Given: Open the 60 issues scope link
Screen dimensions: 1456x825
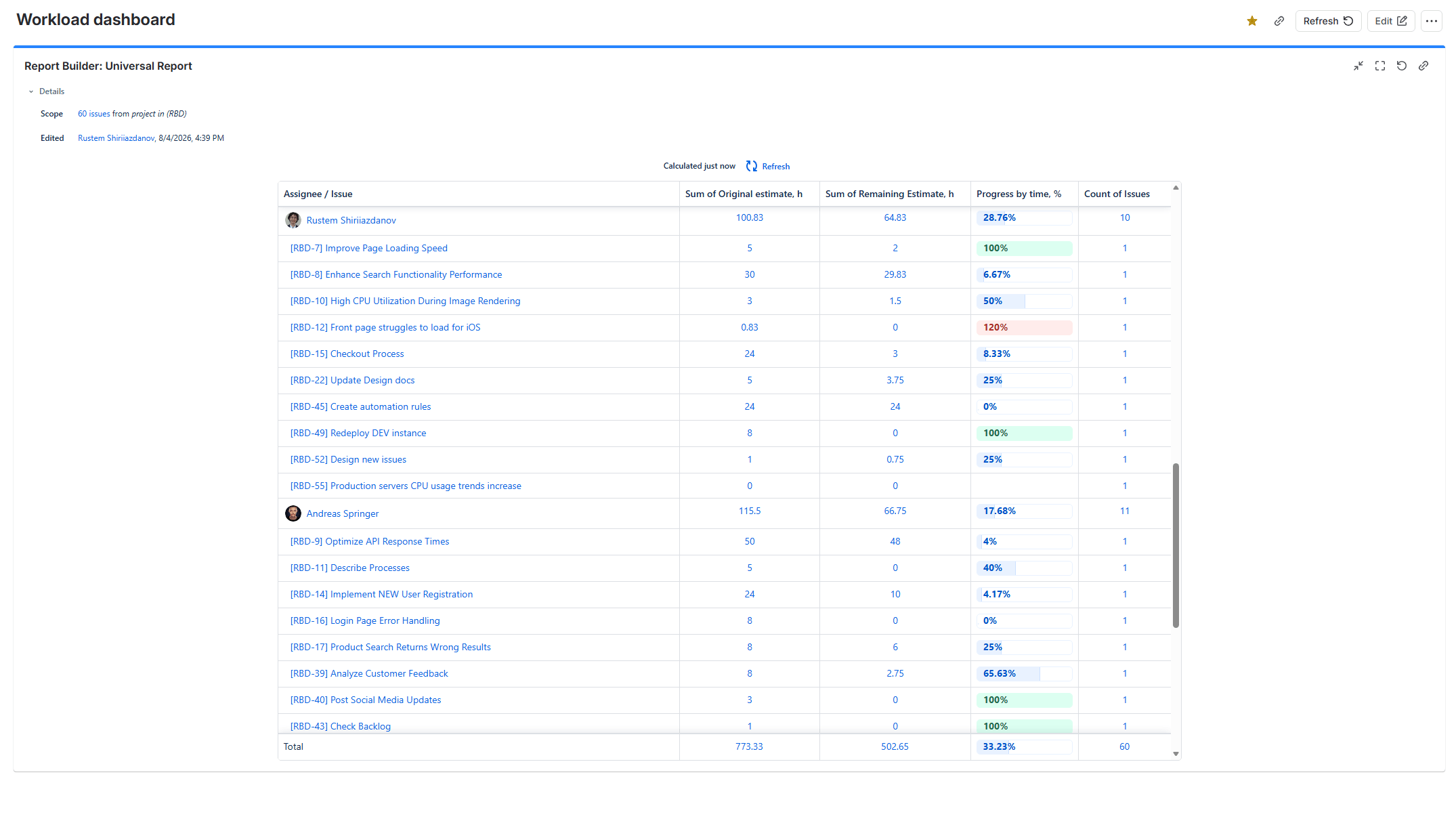Looking at the screenshot, I should [93, 114].
